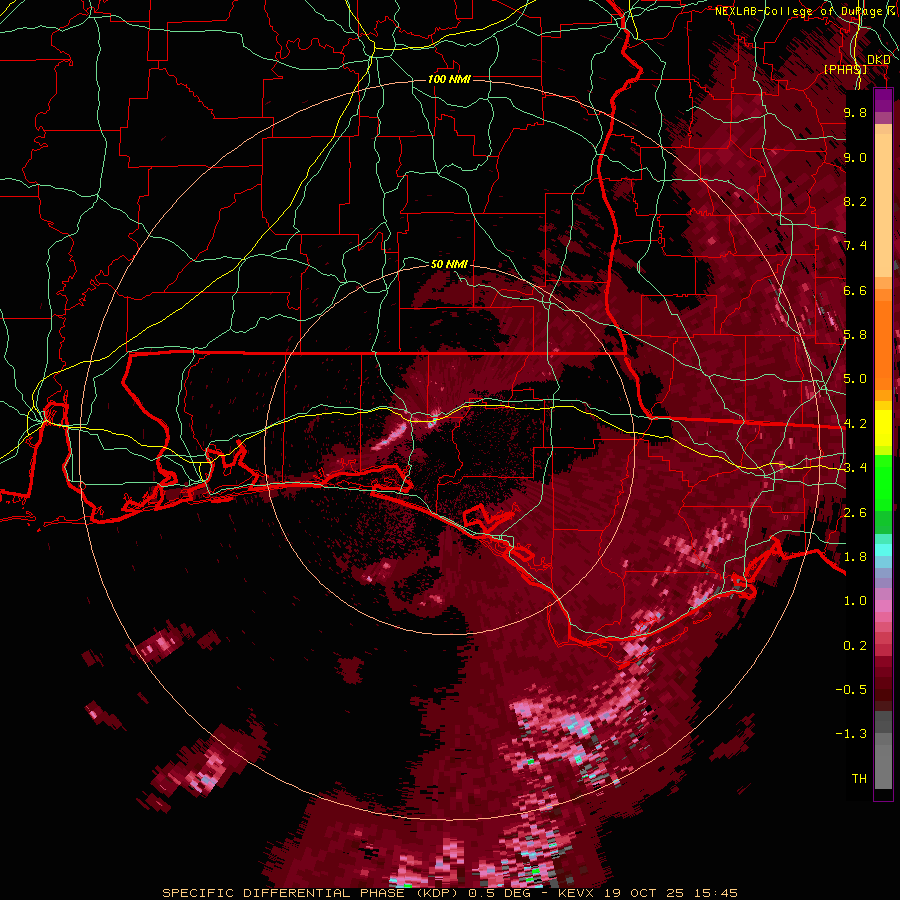Click the [PHAS] label above the color scale
Image resolution: width=900 pixels, height=900 pixels.
pyautogui.click(x=845, y=69)
